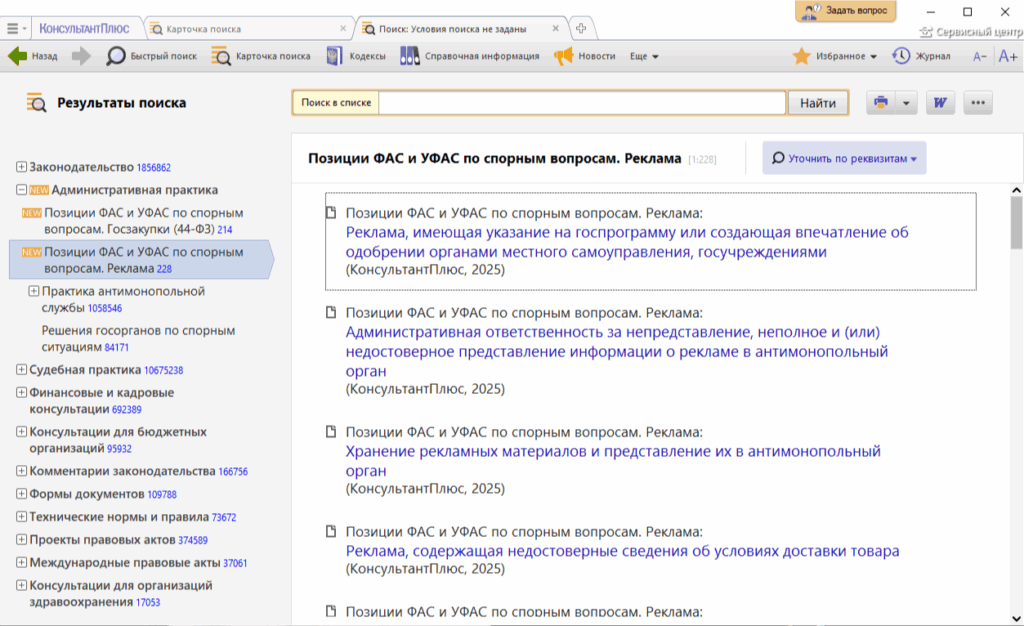Switch to the Карточка поиска tab

[x=249, y=29]
